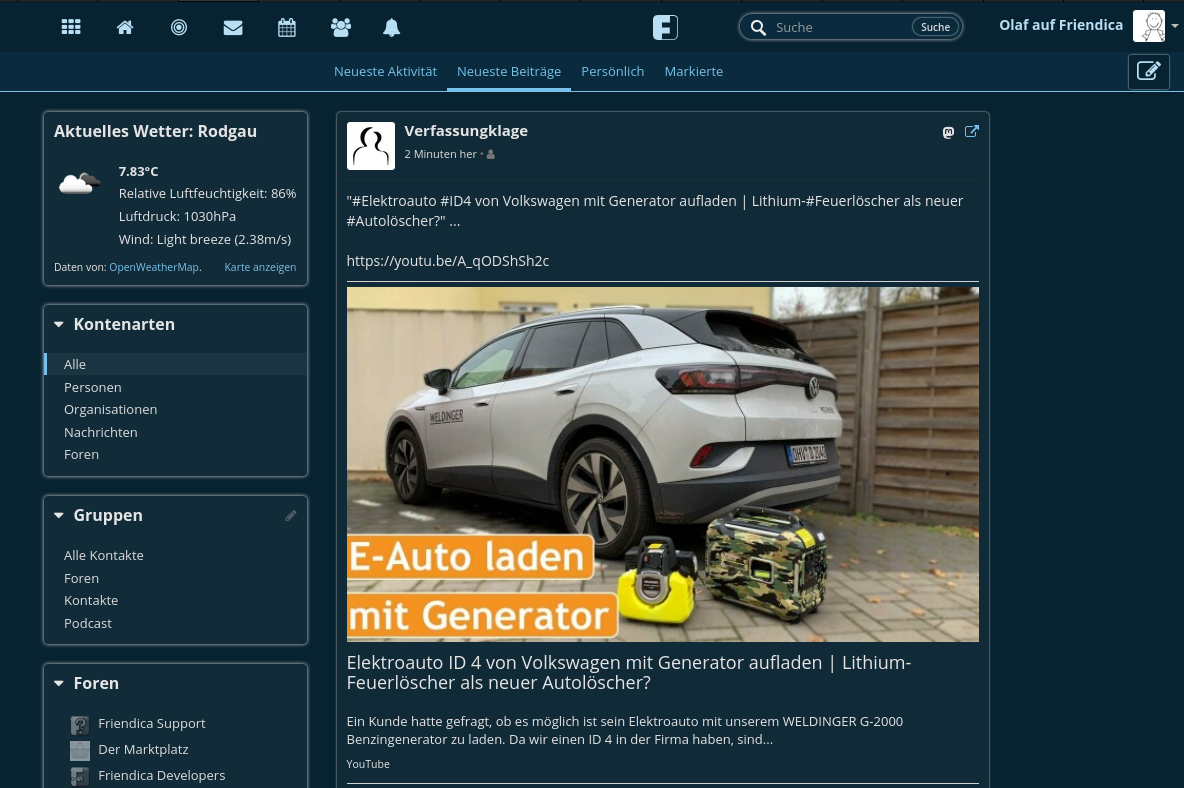Image resolution: width=1184 pixels, height=788 pixels.
Task: Click the magnifier icon in search box
Action: [758, 27]
